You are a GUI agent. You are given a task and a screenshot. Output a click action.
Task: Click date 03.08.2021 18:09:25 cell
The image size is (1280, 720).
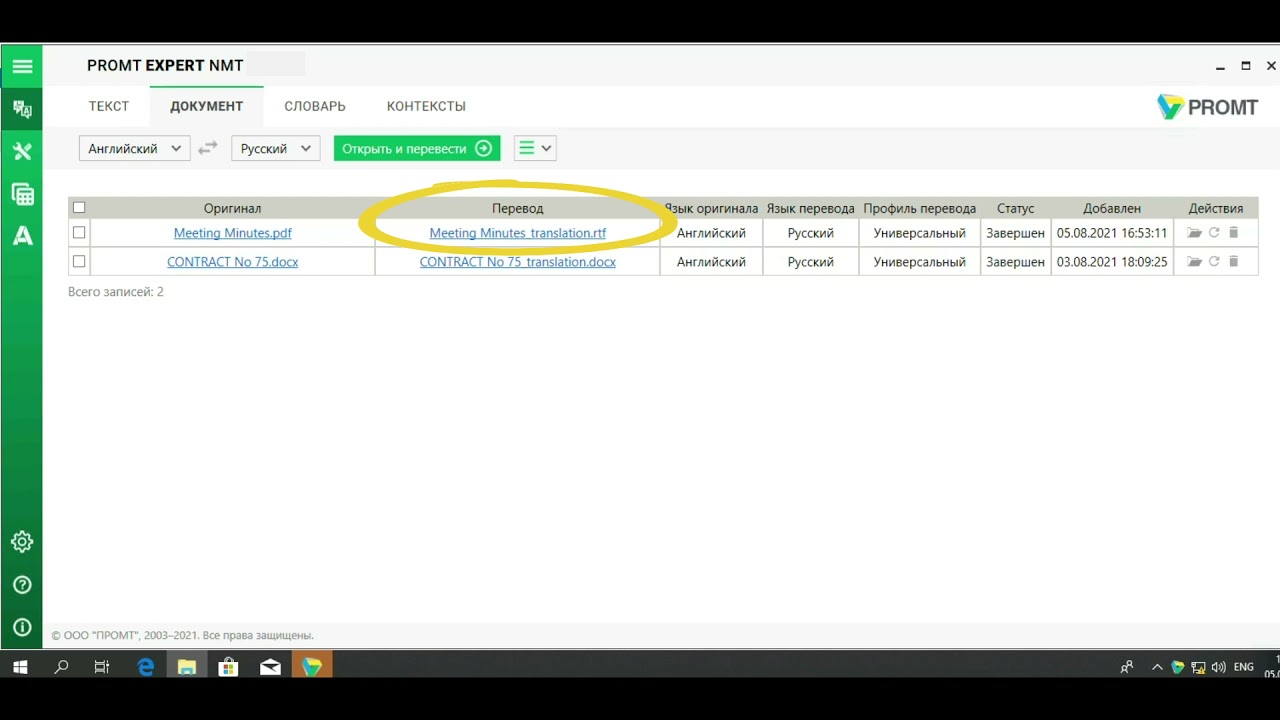(x=1112, y=262)
